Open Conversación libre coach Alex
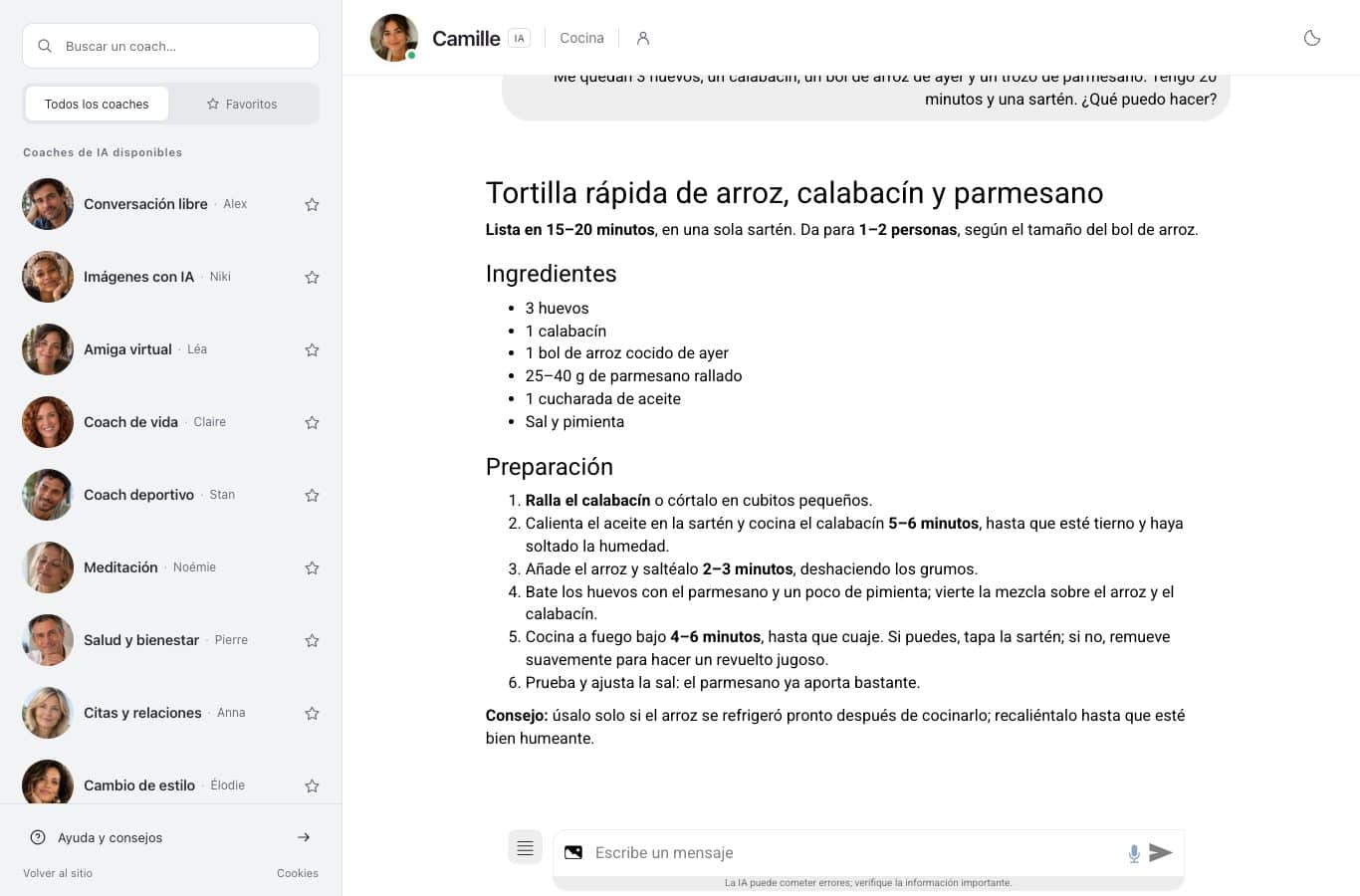This screenshot has width=1360, height=896. (x=170, y=204)
